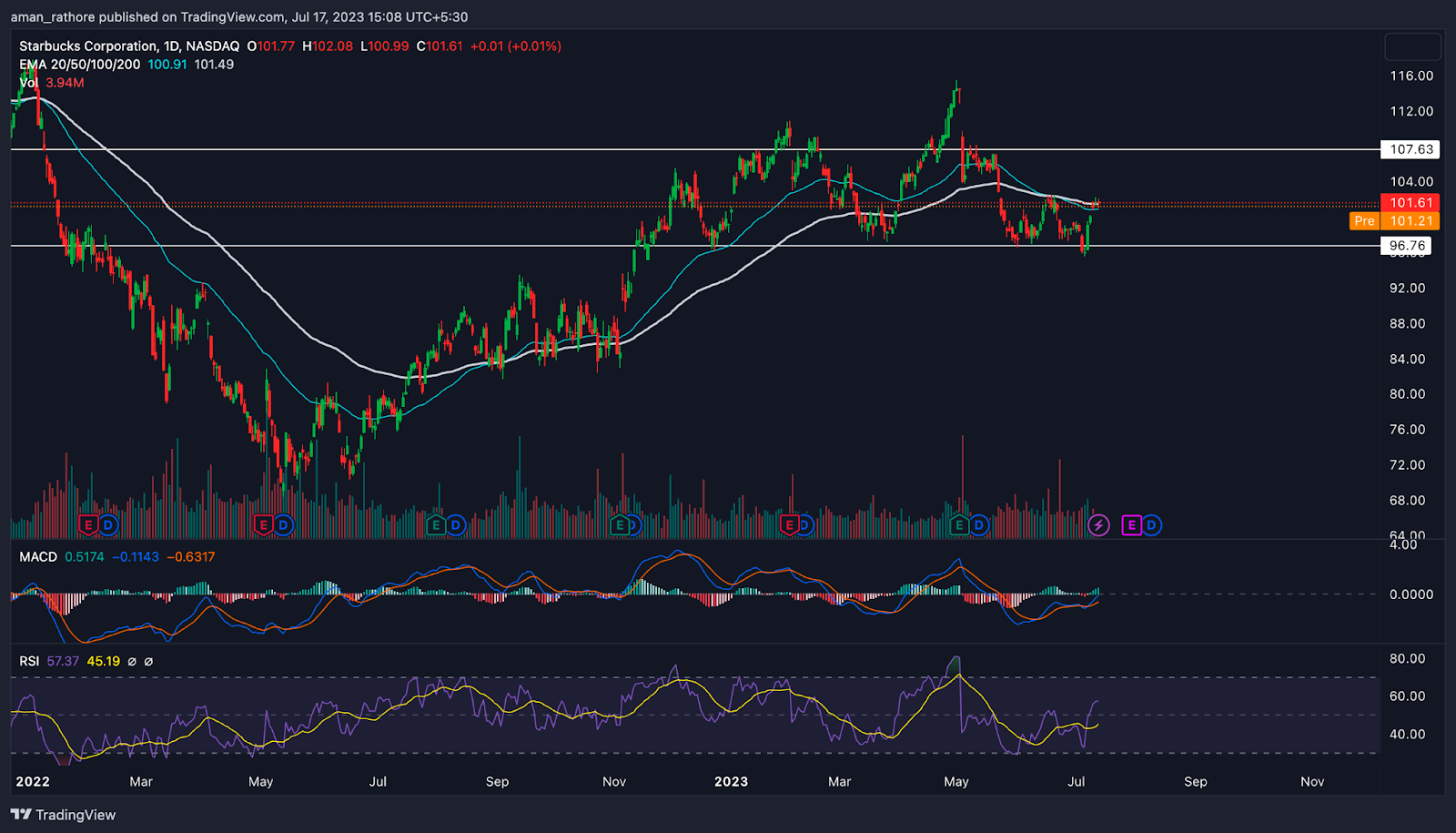Select the Vol 3.94M indicator legend
The height and width of the screenshot is (833, 1456).
pyautogui.click(x=52, y=83)
